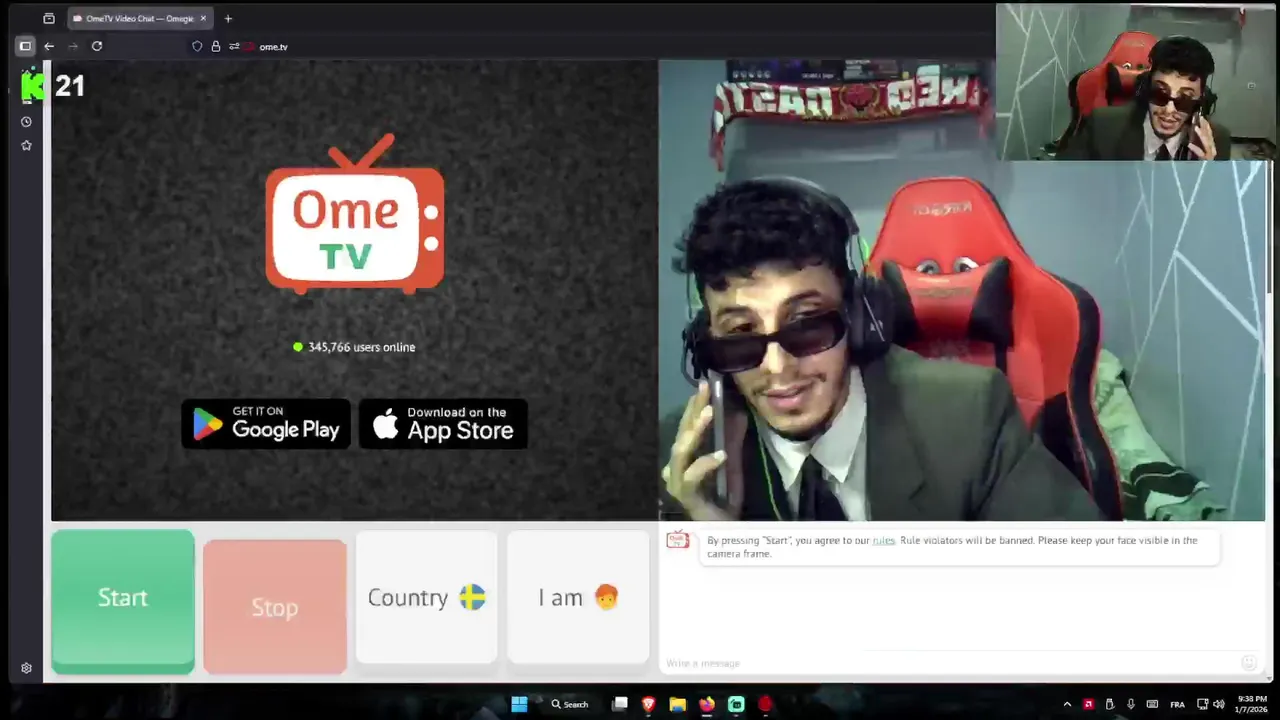Open a new browser tab

click(228, 18)
